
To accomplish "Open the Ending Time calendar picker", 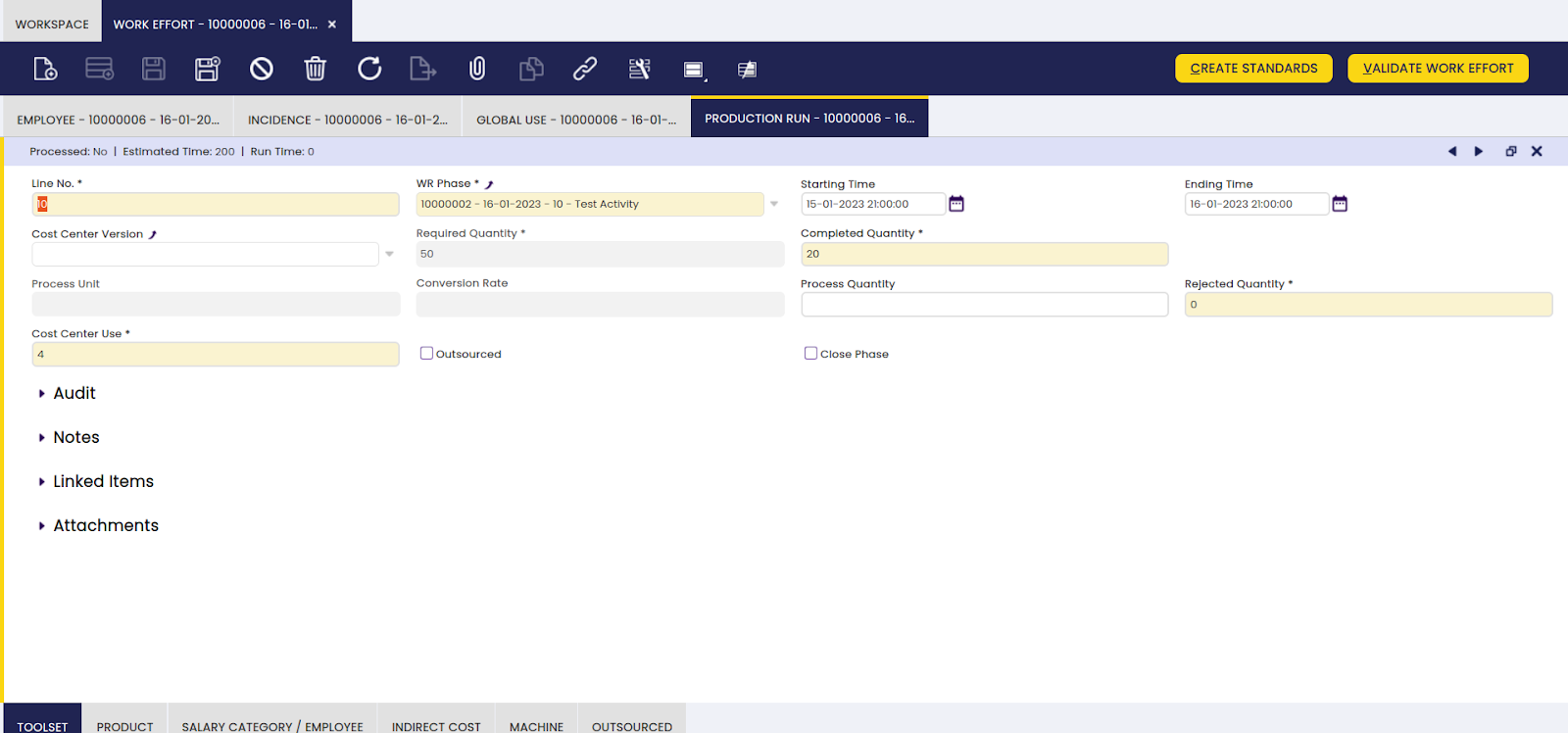I will click(x=1340, y=204).
